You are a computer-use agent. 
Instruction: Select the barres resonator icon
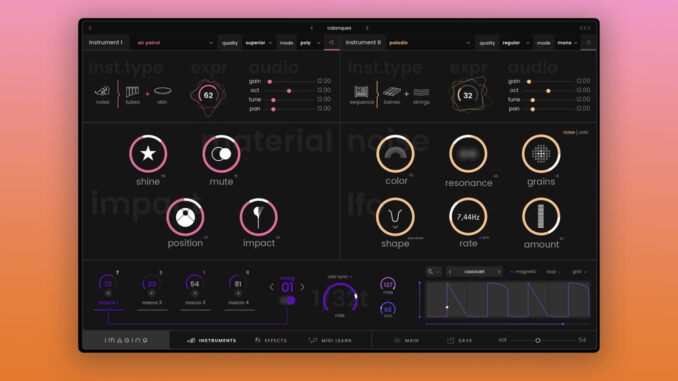pyautogui.click(x=392, y=92)
